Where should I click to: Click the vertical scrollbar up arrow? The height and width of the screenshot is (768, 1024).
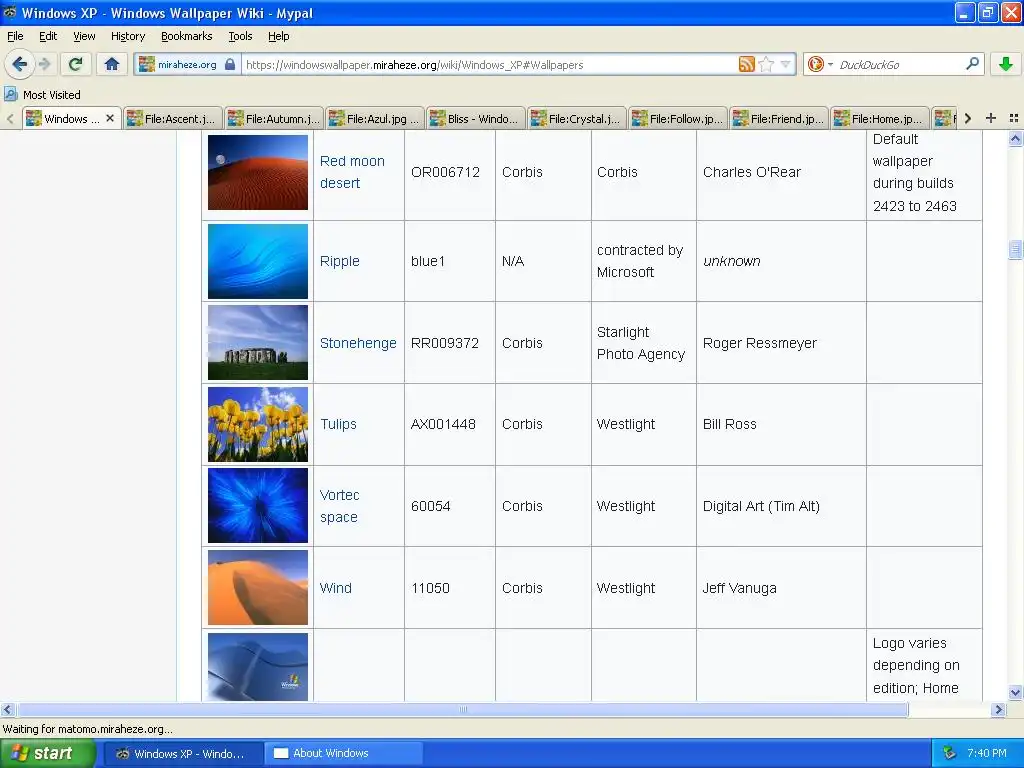pyautogui.click(x=1015, y=138)
